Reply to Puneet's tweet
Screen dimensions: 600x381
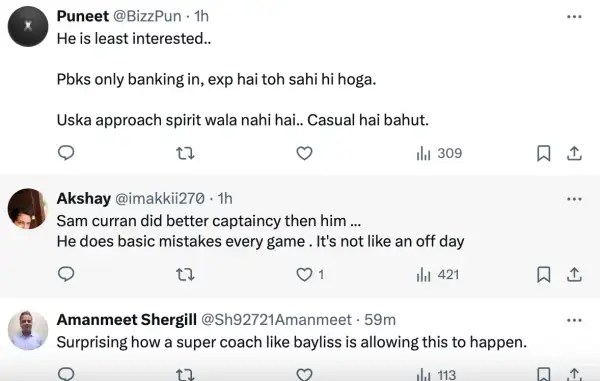[x=66, y=153]
